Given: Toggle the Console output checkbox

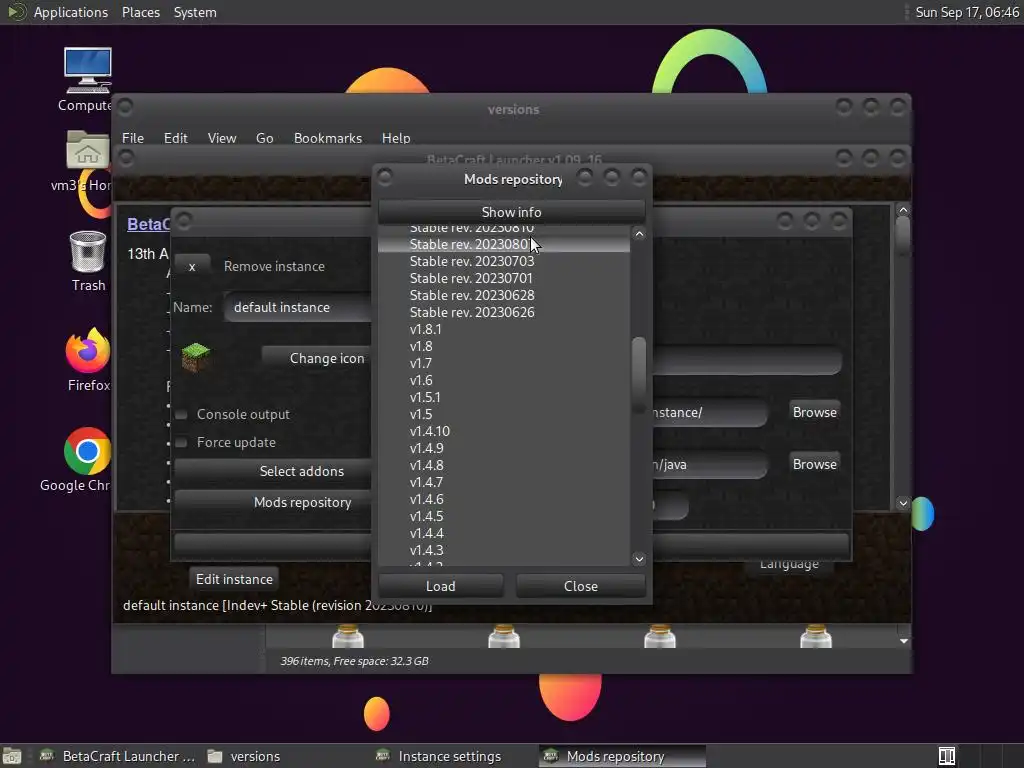Looking at the screenshot, I should coord(182,415).
